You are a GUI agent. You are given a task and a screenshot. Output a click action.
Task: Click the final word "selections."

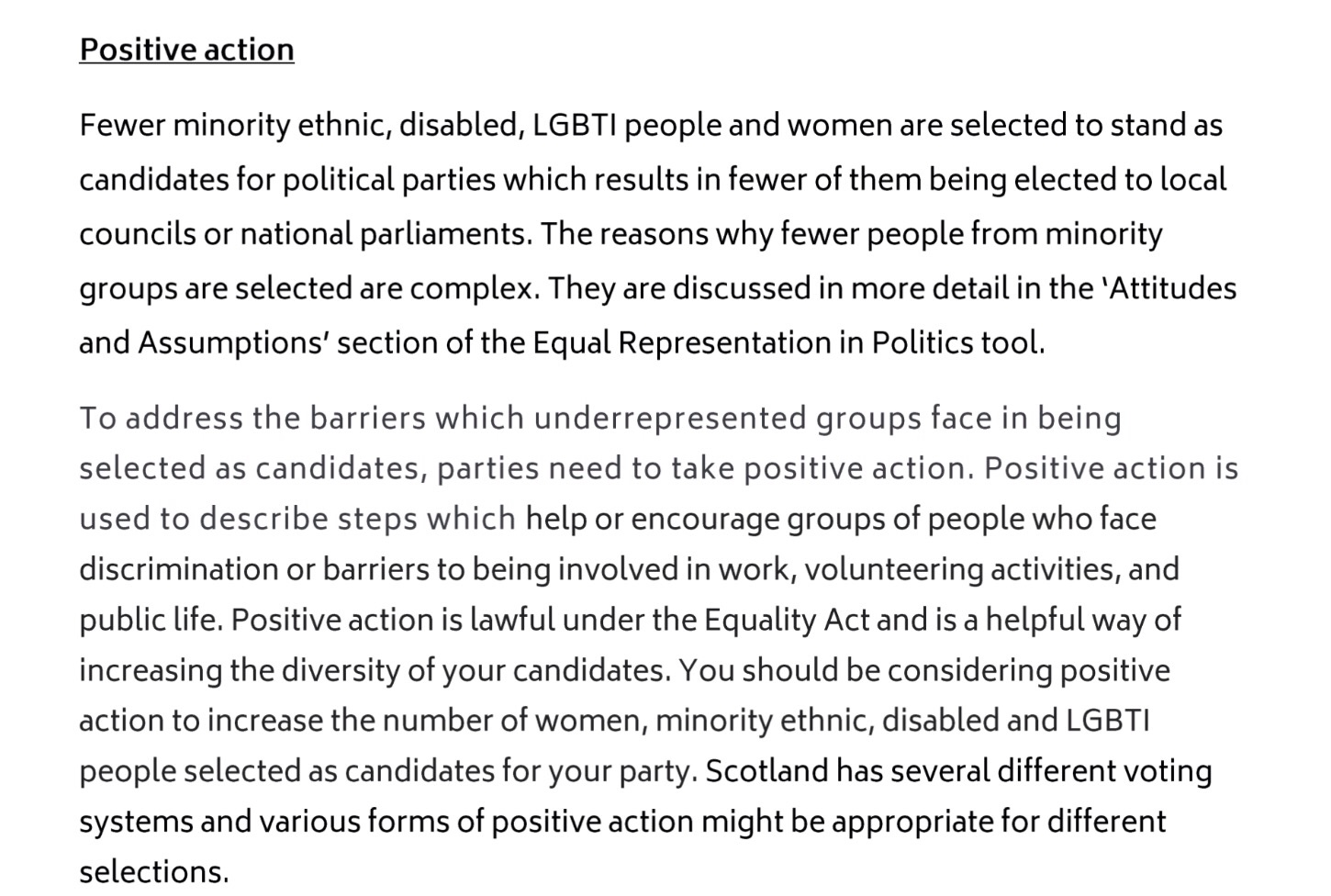(153, 871)
